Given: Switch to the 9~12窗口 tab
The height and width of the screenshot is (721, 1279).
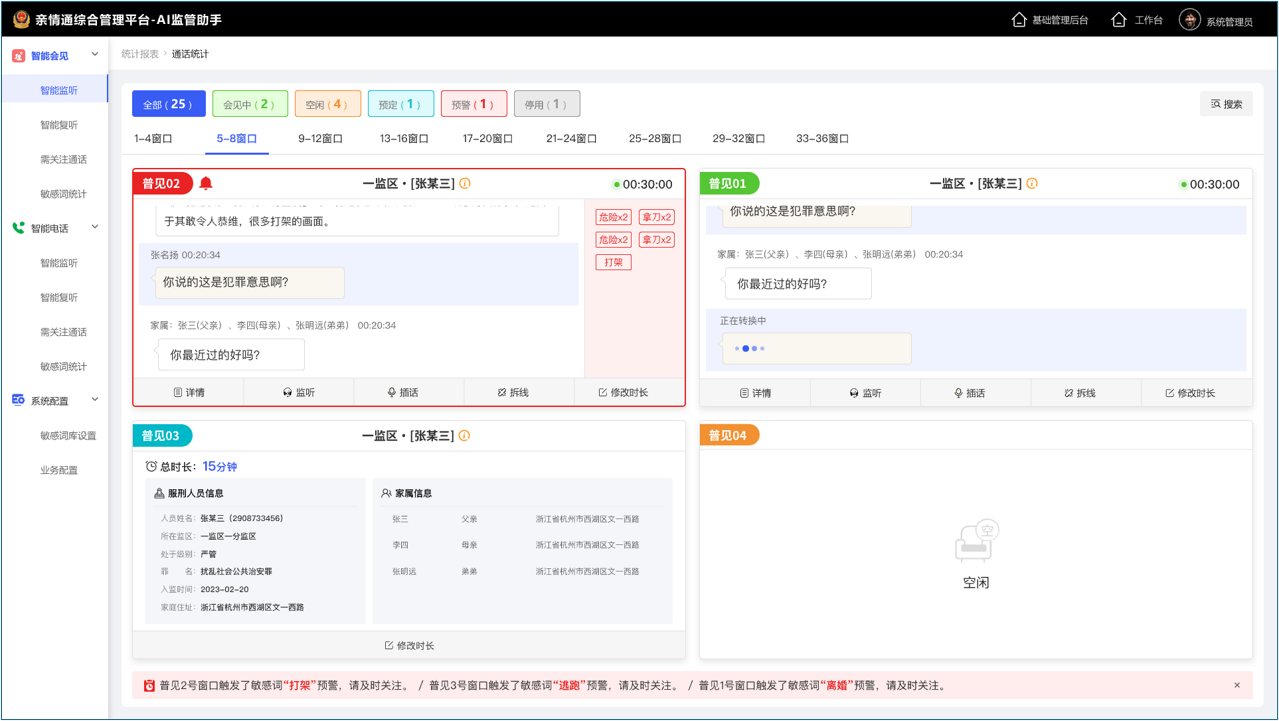Looking at the screenshot, I should coord(320,139).
